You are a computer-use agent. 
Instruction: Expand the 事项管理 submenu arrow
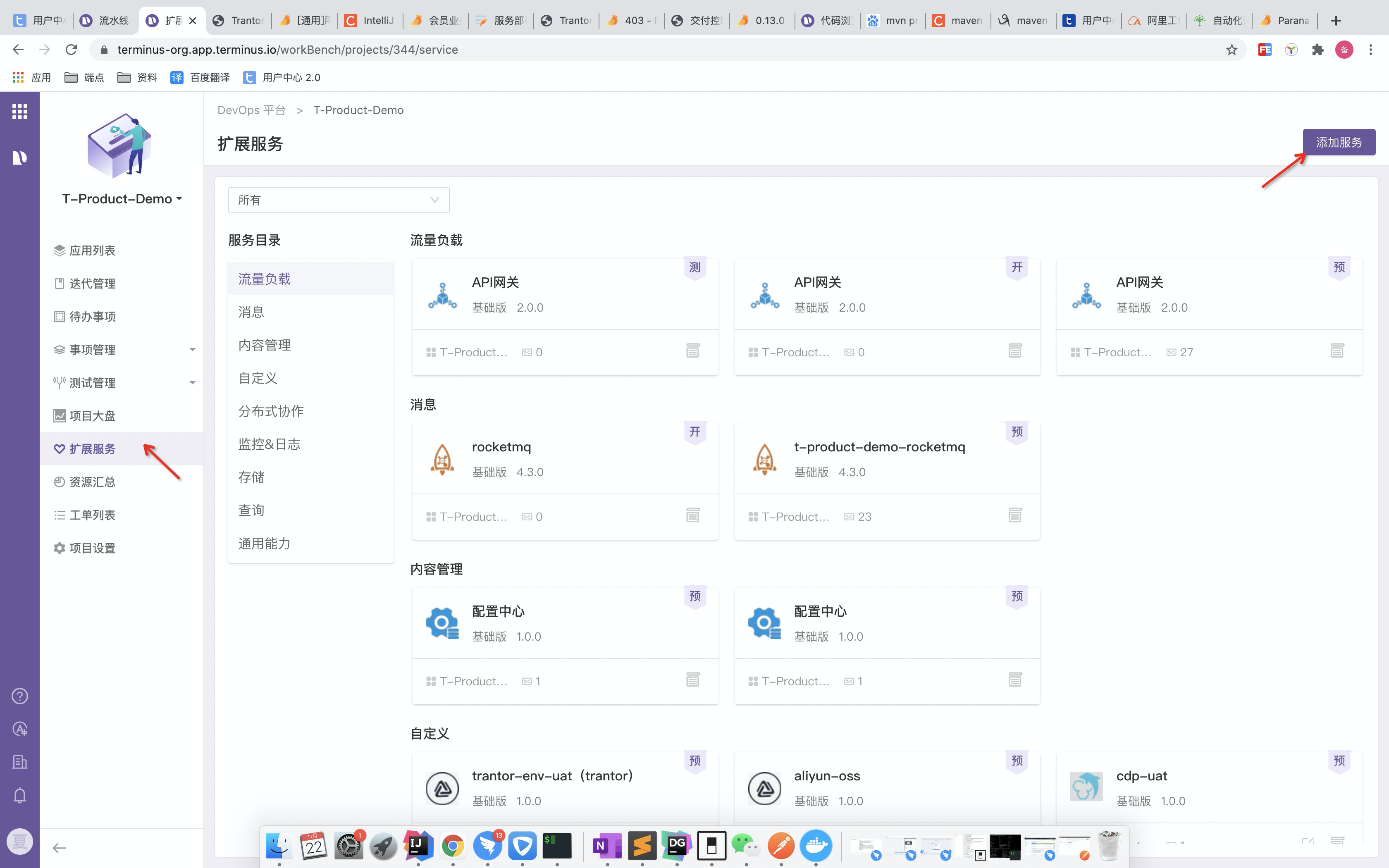(192, 350)
